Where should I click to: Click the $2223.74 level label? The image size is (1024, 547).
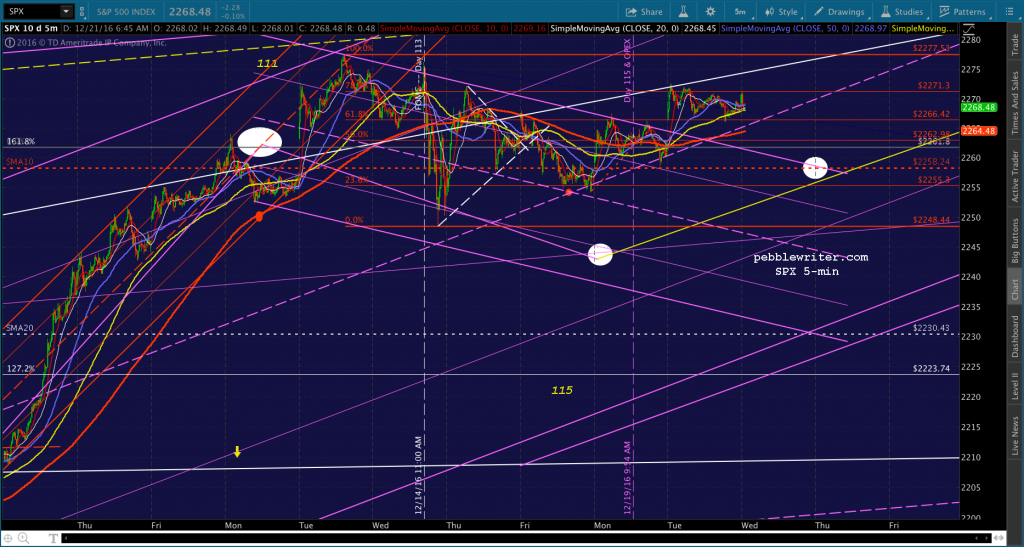pyautogui.click(x=931, y=369)
